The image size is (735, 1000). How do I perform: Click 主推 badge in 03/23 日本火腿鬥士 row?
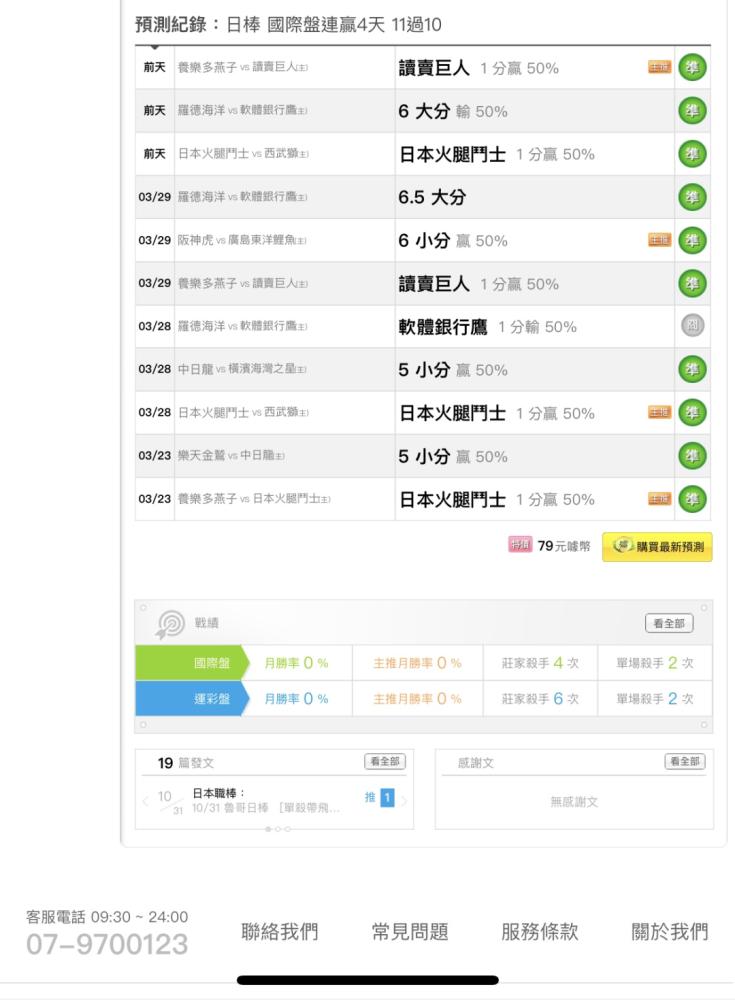[660, 499]
